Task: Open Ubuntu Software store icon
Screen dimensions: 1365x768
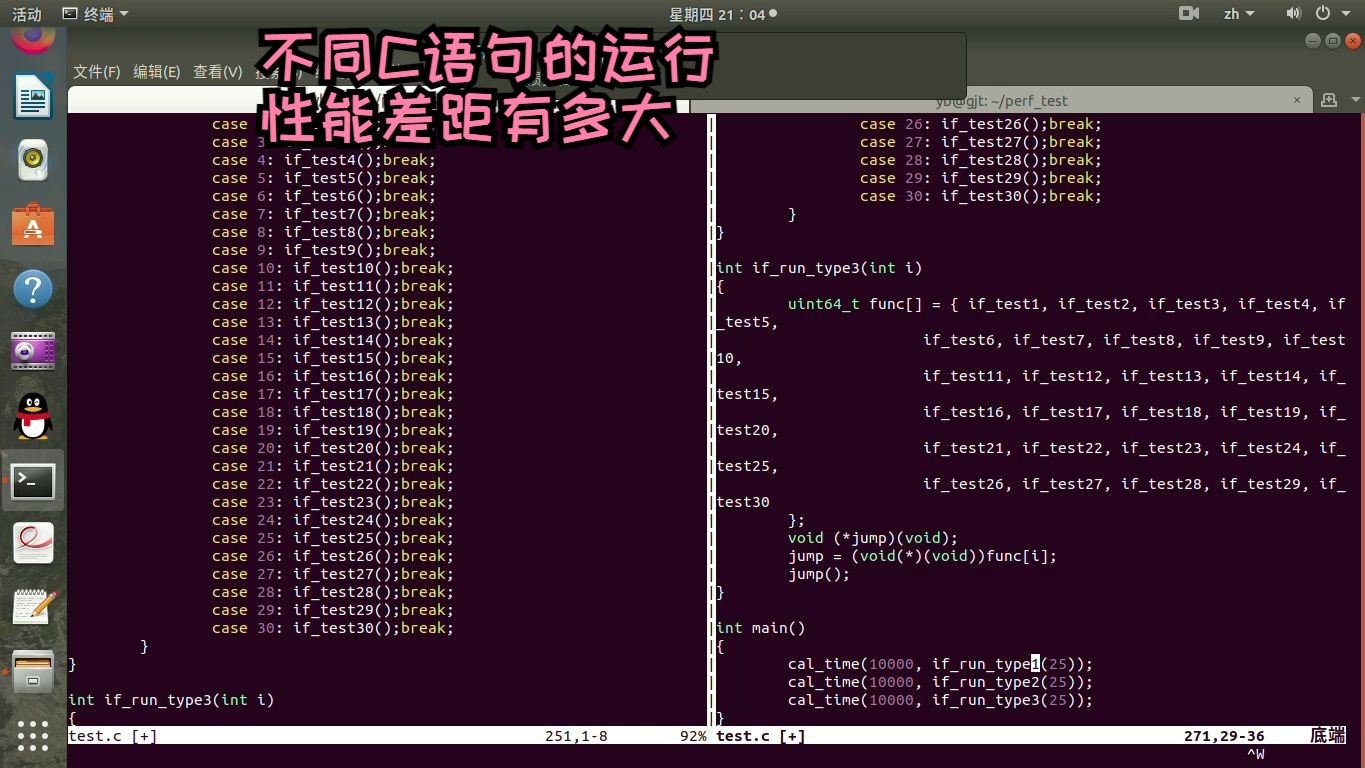Action: [x=33, y=225]
